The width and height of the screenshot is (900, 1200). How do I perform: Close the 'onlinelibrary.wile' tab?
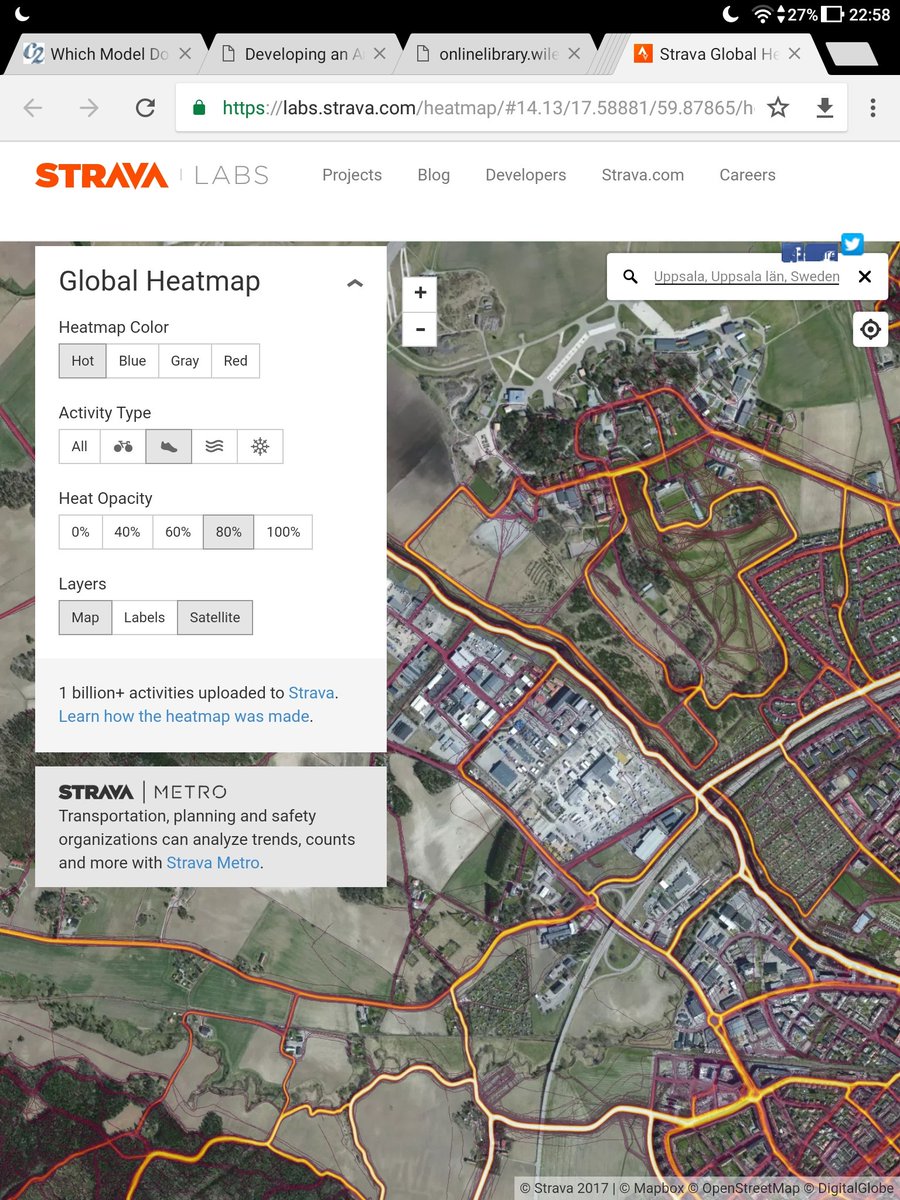pos(575,54)
